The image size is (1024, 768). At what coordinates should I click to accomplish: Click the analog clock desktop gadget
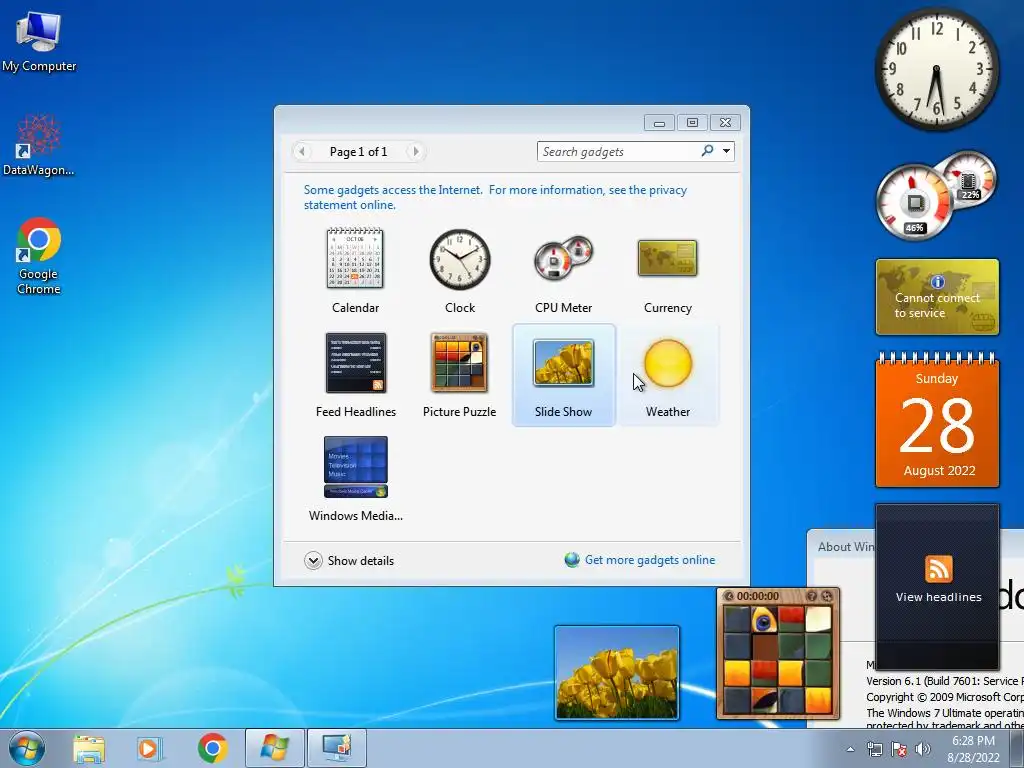(x=936, y=69)
